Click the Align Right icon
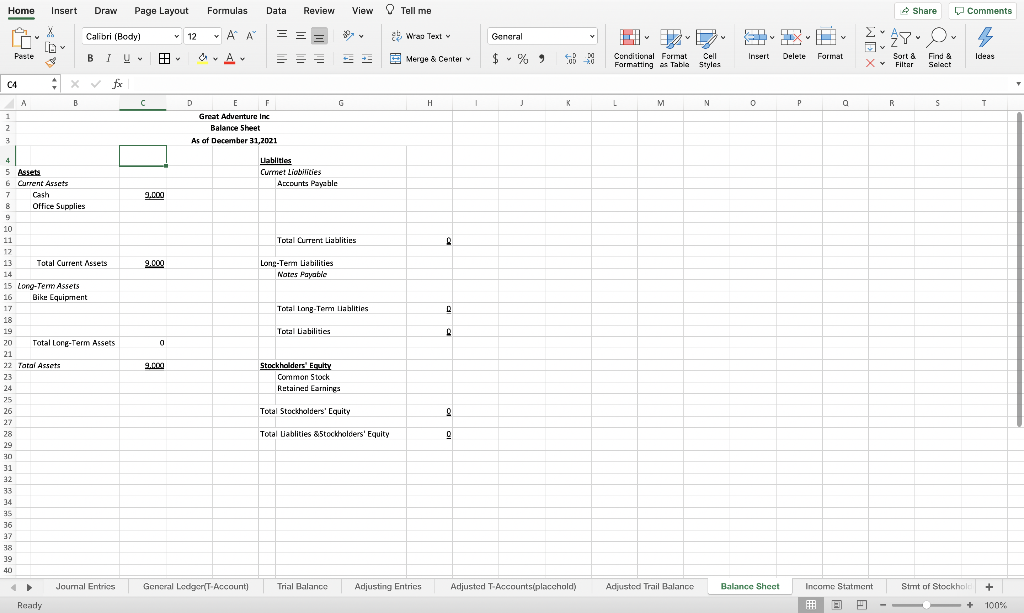 pyautogui.click(x=319, y=59)
